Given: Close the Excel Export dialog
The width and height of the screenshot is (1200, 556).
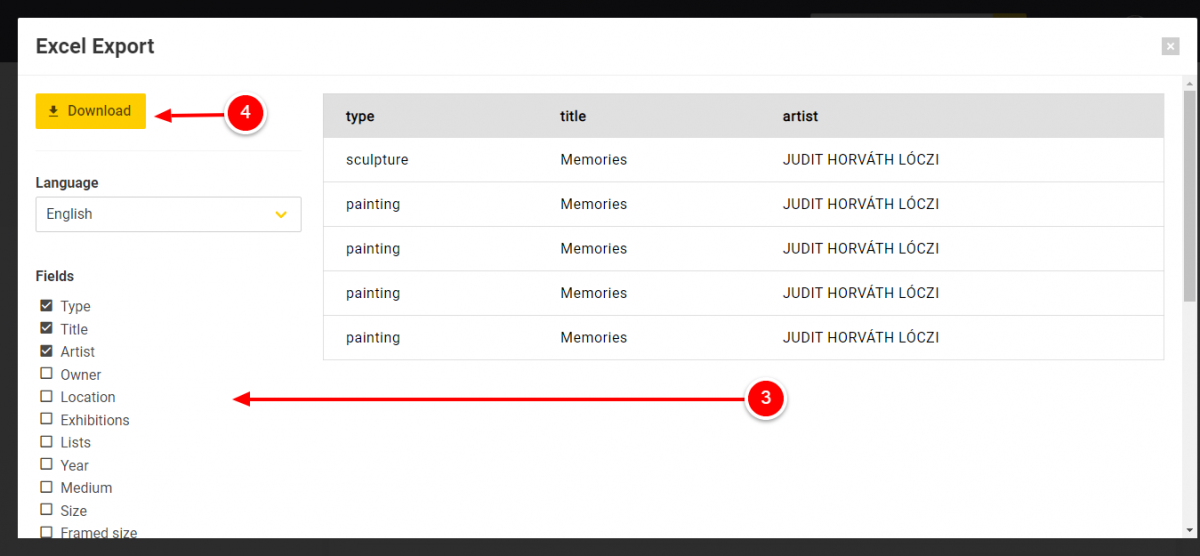Looking at the screenshot, I should [x=1170, y=46].
